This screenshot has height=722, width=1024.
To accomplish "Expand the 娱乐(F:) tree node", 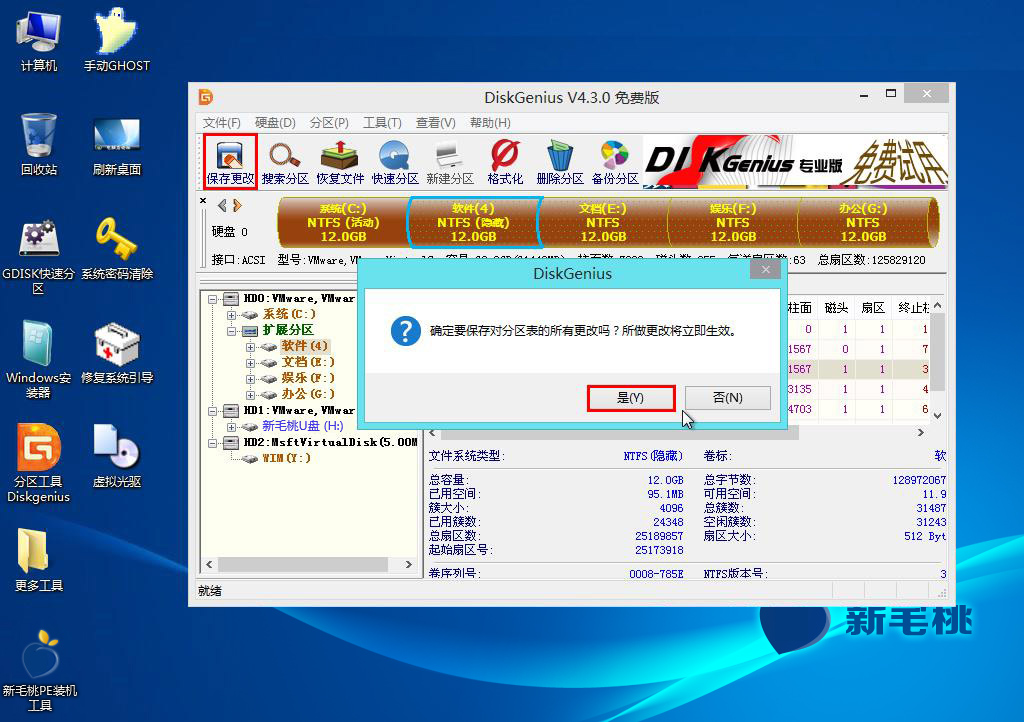I will point(250,379).
